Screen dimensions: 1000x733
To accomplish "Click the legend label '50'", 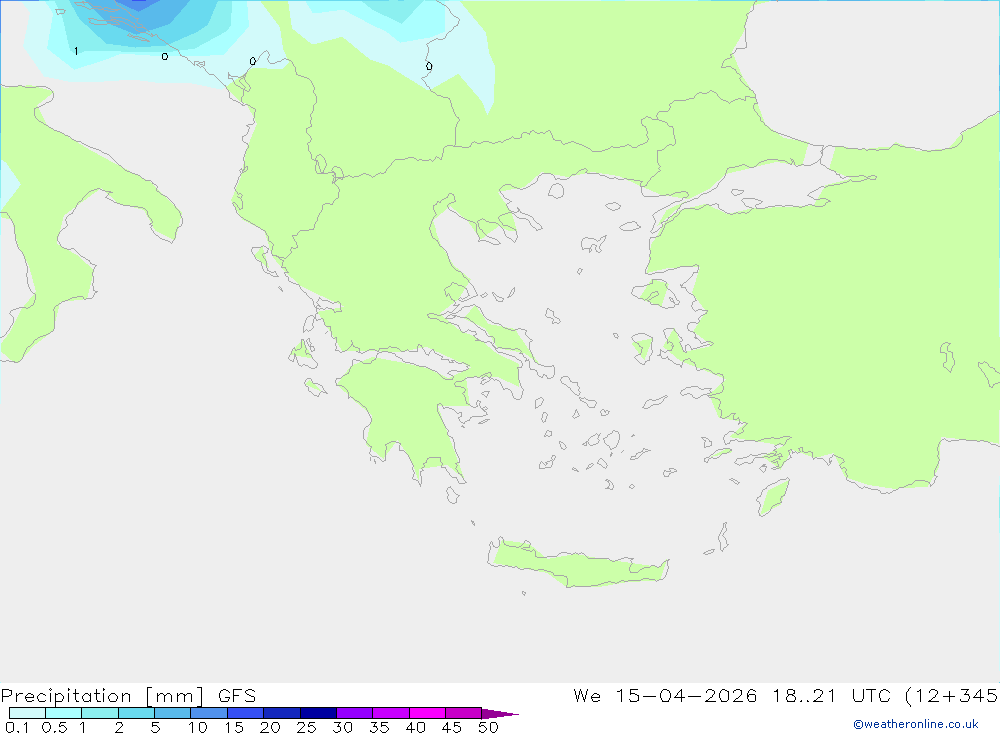I will pyautogui.click(x=488, y=727).
